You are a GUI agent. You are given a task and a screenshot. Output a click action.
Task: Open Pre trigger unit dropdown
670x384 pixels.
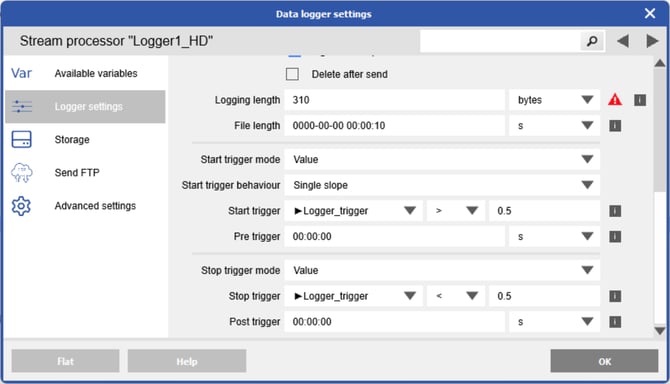[554, 236]
